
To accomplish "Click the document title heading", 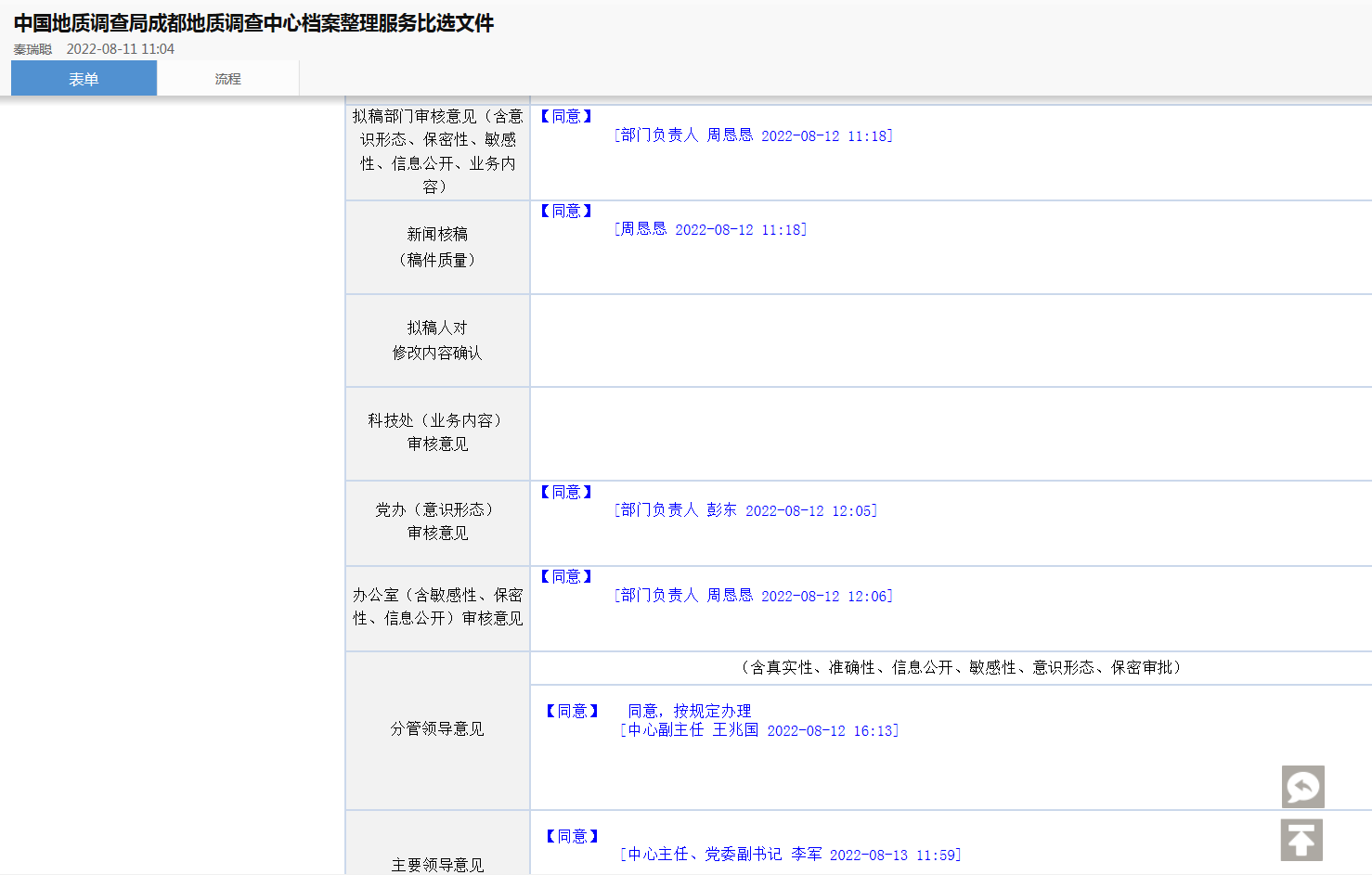I will 253,23.
